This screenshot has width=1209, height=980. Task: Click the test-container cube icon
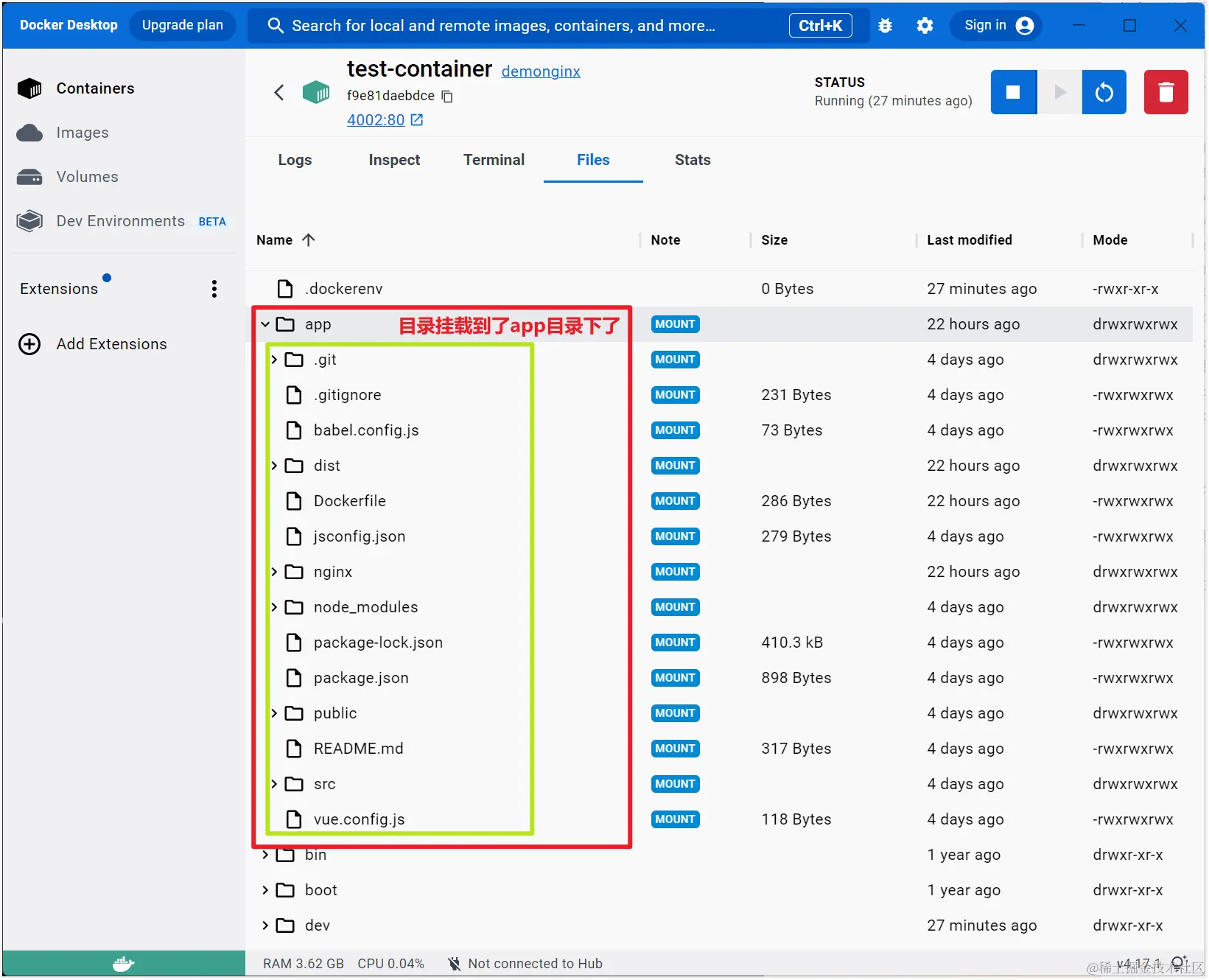(316, 92)
